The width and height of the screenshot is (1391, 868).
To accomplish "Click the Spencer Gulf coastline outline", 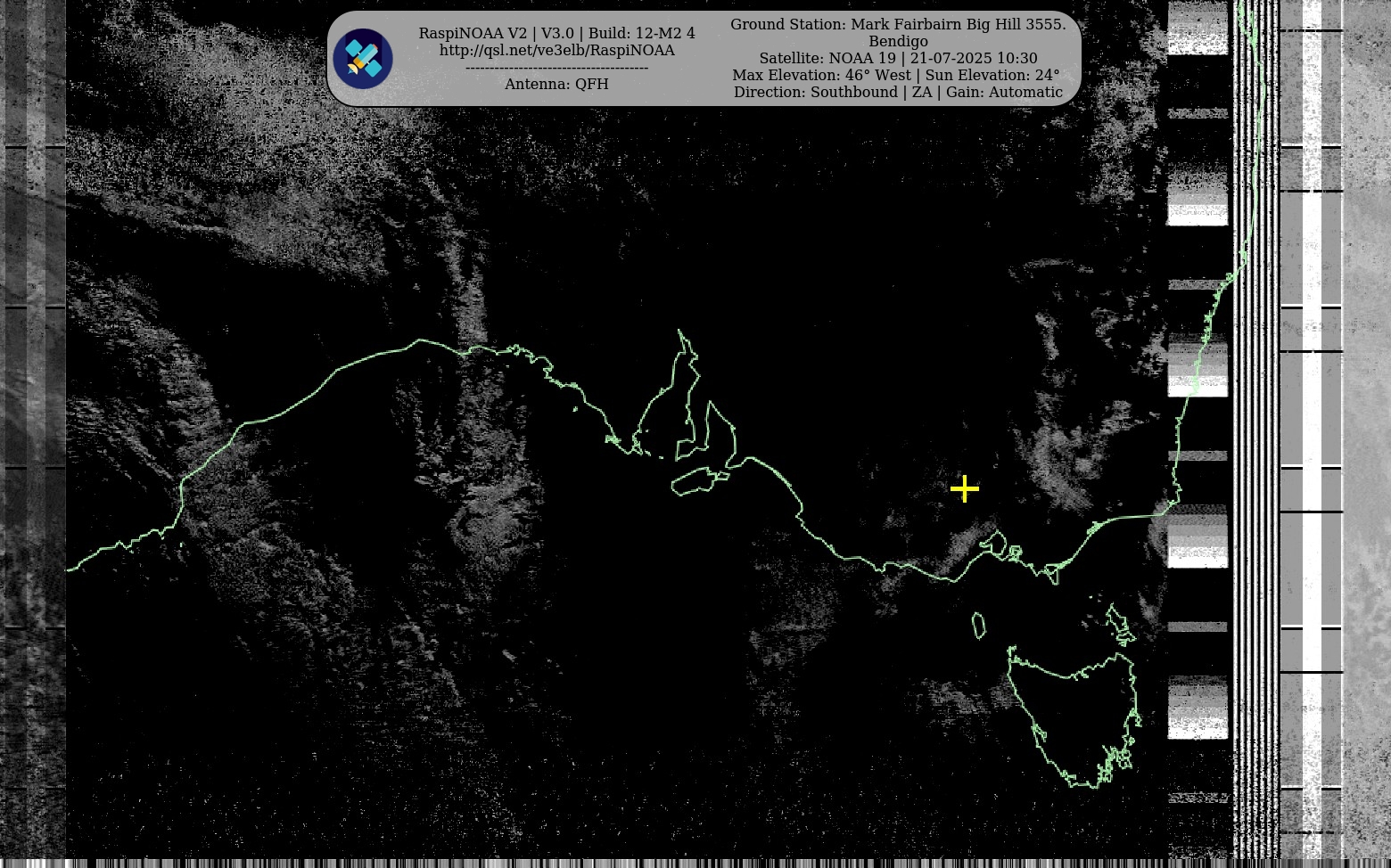I will [685, 392].
